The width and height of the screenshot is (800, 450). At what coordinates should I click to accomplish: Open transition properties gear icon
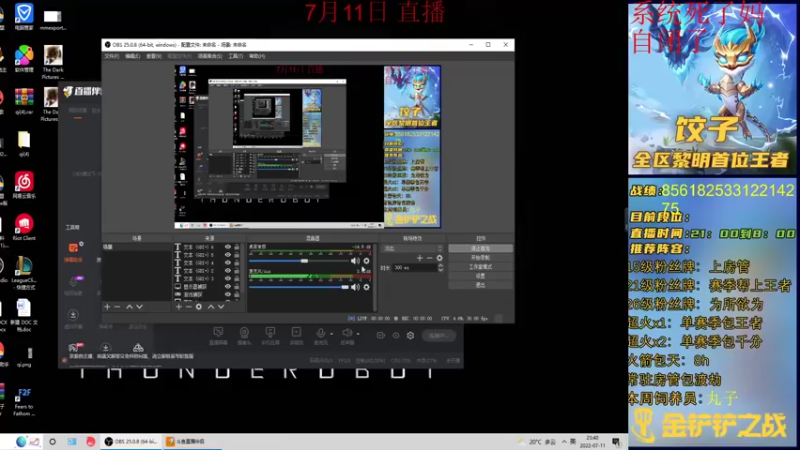pos(439,258)
